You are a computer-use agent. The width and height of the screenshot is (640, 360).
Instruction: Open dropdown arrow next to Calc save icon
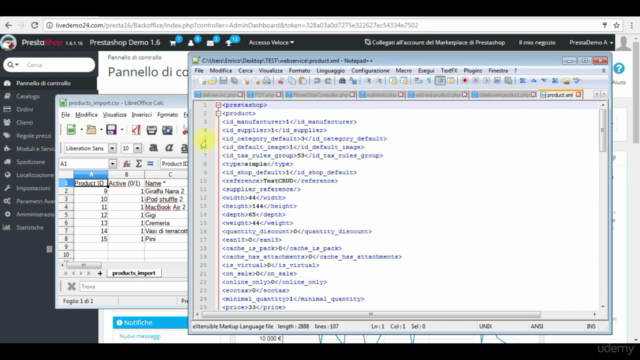tap(122, 130)
